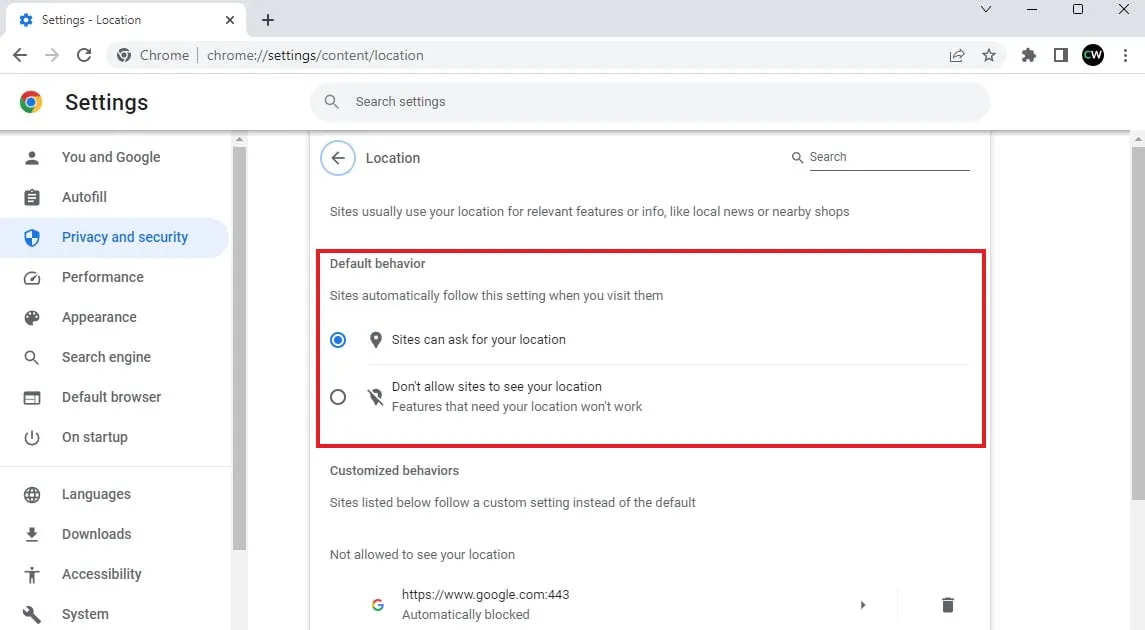Open the Extensions puzzle icon

coord(1028,56)
